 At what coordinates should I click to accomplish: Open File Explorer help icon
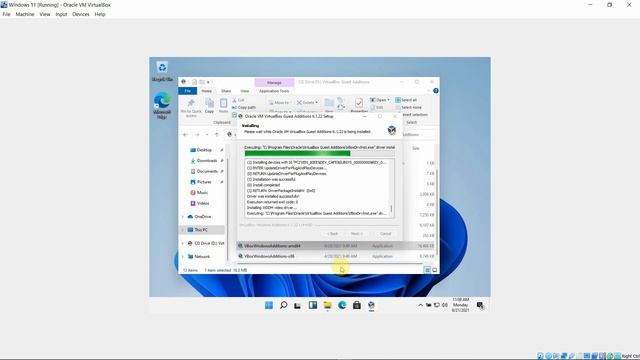coord(436,91)
